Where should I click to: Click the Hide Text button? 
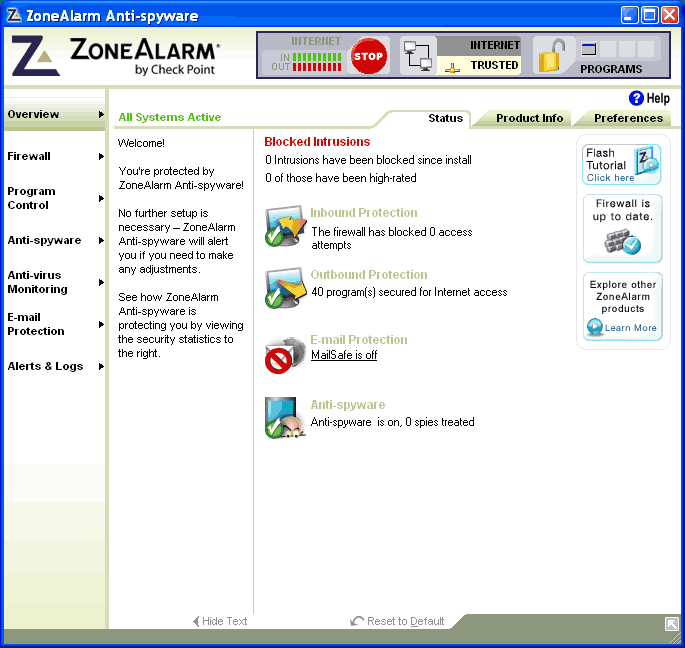click(x=220, y=621)
